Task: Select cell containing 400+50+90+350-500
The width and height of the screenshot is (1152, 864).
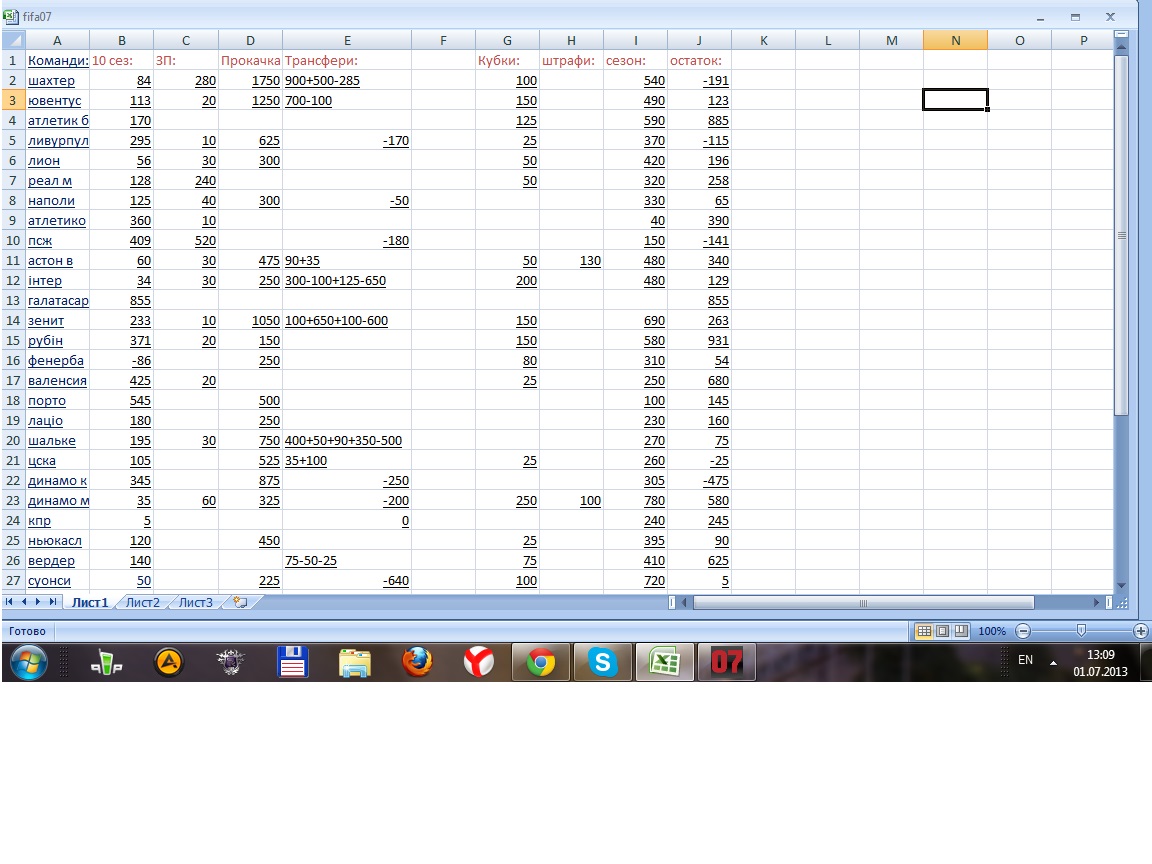Action: (347, 441)
